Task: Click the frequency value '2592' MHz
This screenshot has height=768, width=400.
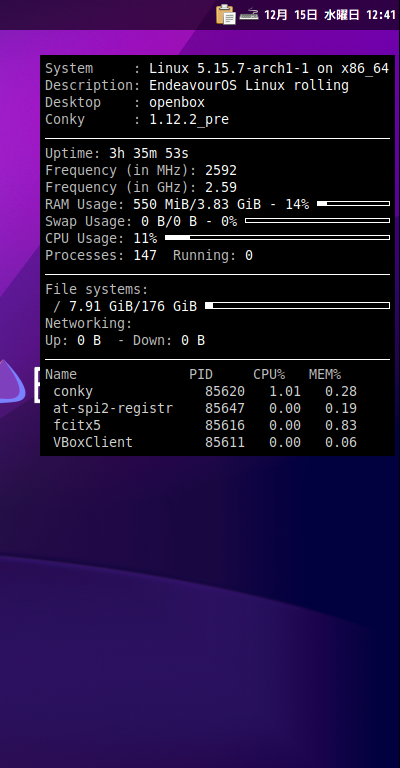Action: tap(221, 170)
